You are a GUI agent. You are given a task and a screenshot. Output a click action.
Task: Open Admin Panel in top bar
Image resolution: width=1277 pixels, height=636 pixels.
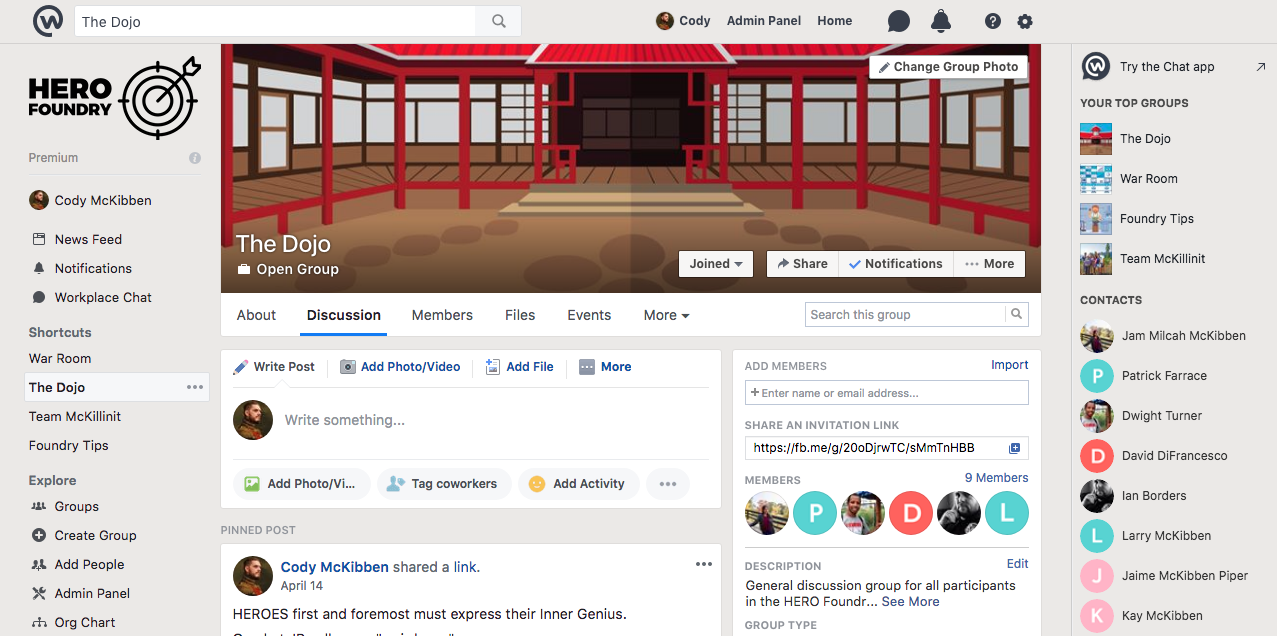764,21
